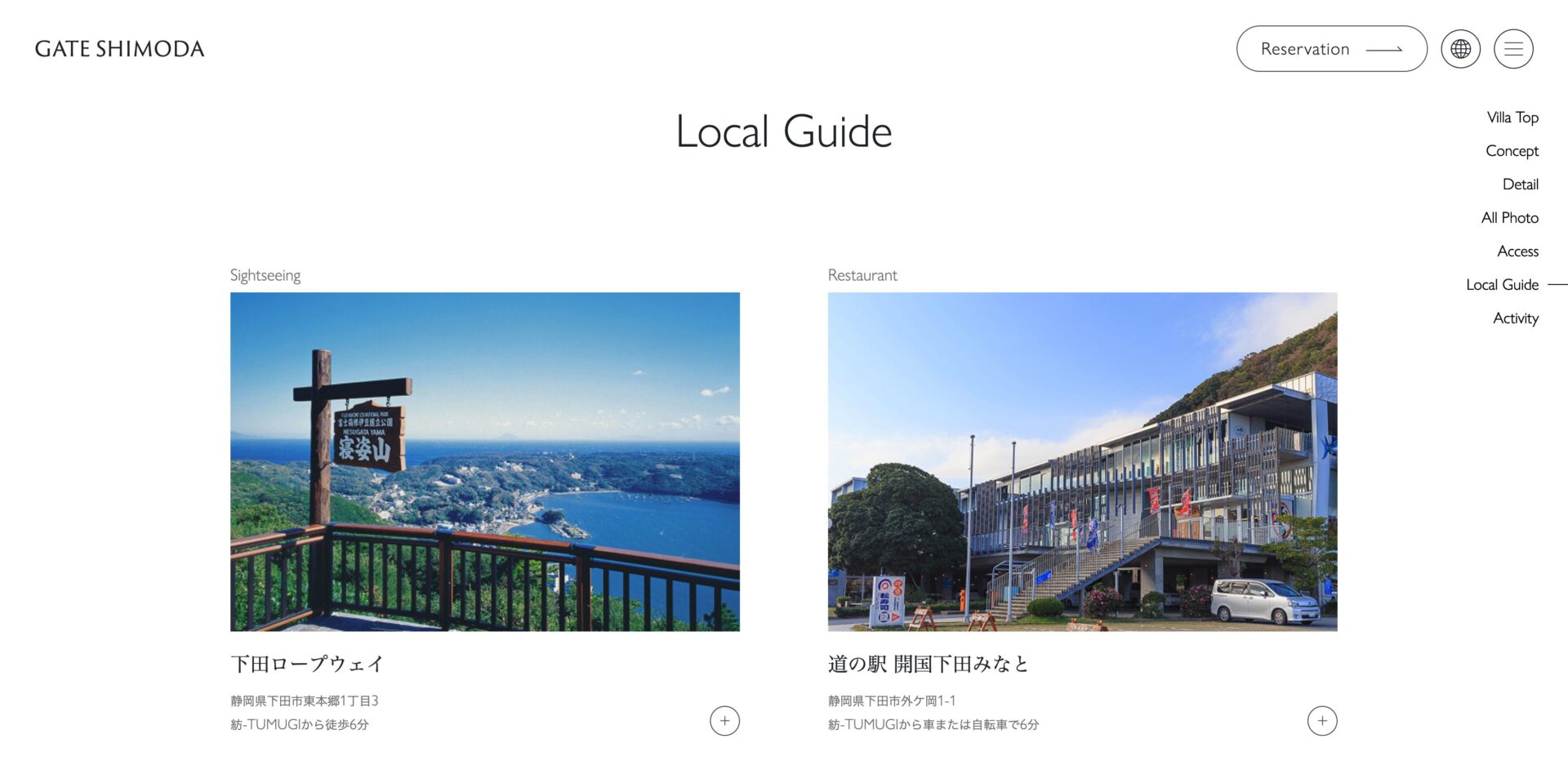Open the language globe icon

point(1460,49)
